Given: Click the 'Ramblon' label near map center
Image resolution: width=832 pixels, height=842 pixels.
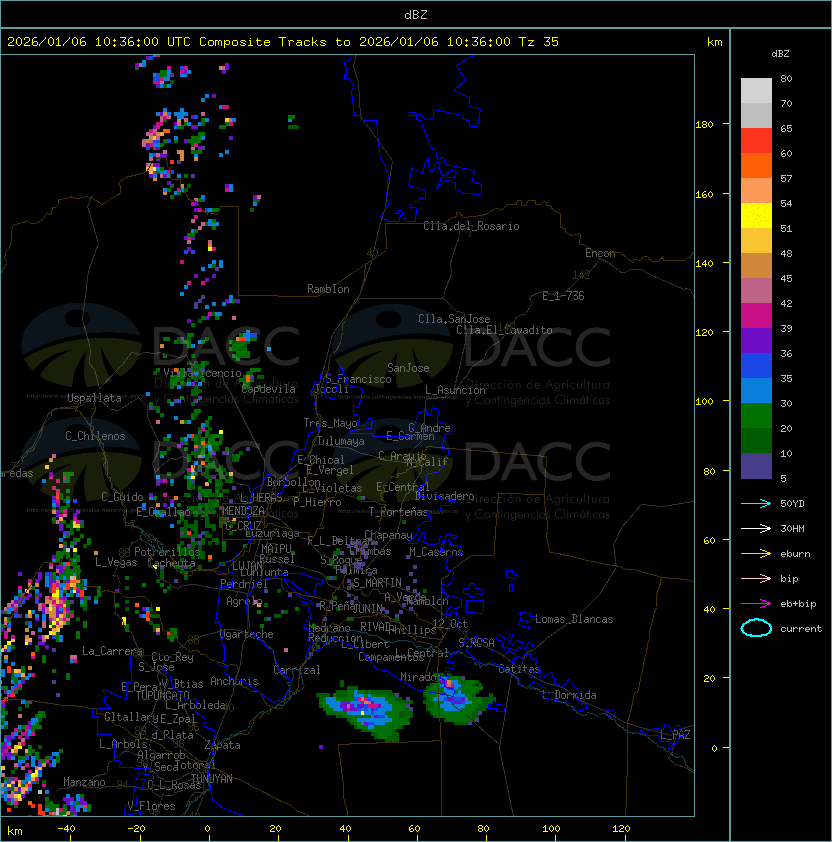Looking at the screenshot, I should [x=328, y=289].
